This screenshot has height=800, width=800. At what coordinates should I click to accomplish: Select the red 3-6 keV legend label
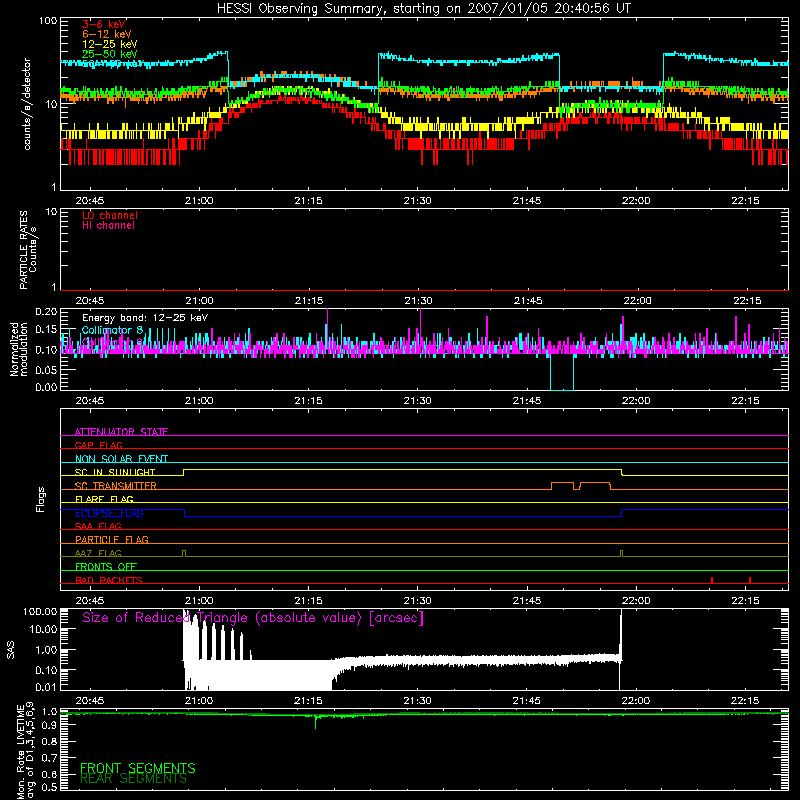coord(104,24)
